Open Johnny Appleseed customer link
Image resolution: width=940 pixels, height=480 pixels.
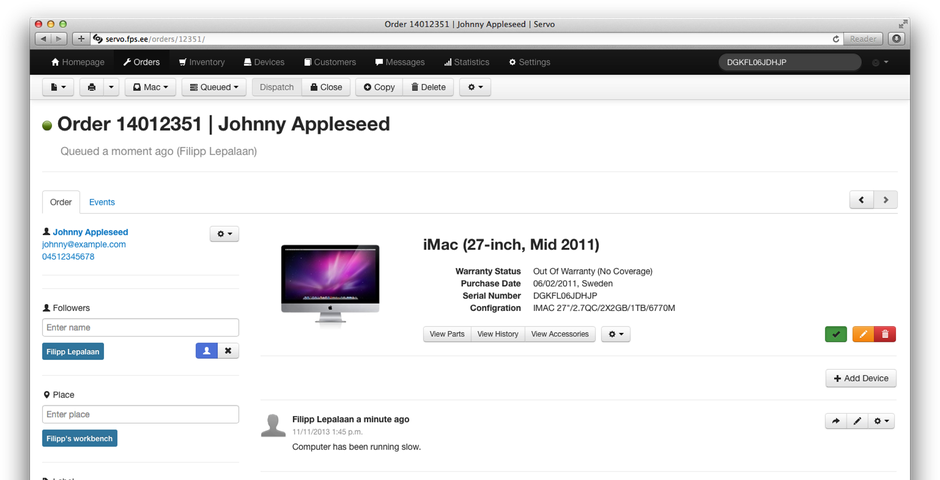tap(91, 232)
